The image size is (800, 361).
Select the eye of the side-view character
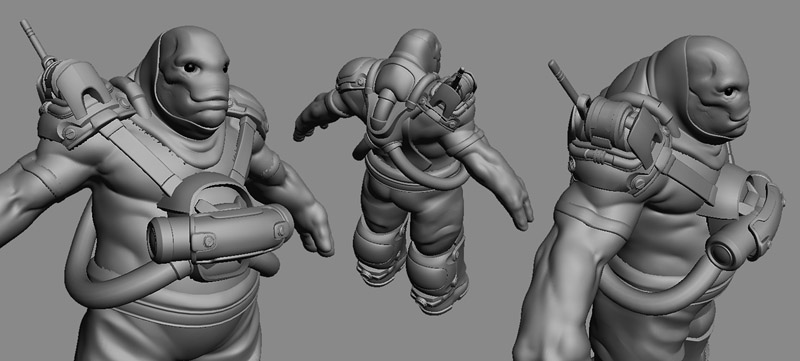729,91
